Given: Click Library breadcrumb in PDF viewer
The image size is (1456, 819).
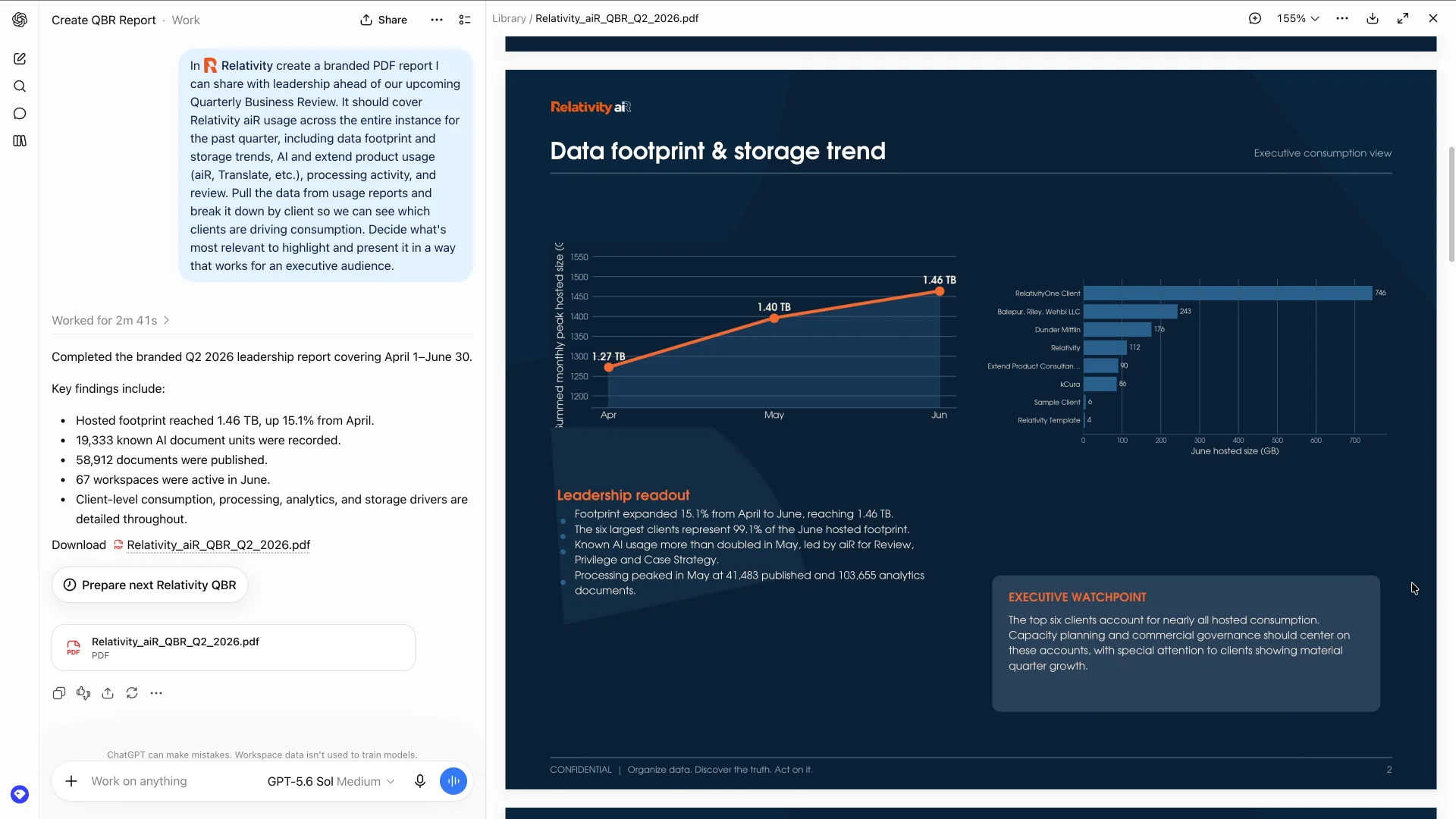Looking at the screenshot, I should coord(509,18).
